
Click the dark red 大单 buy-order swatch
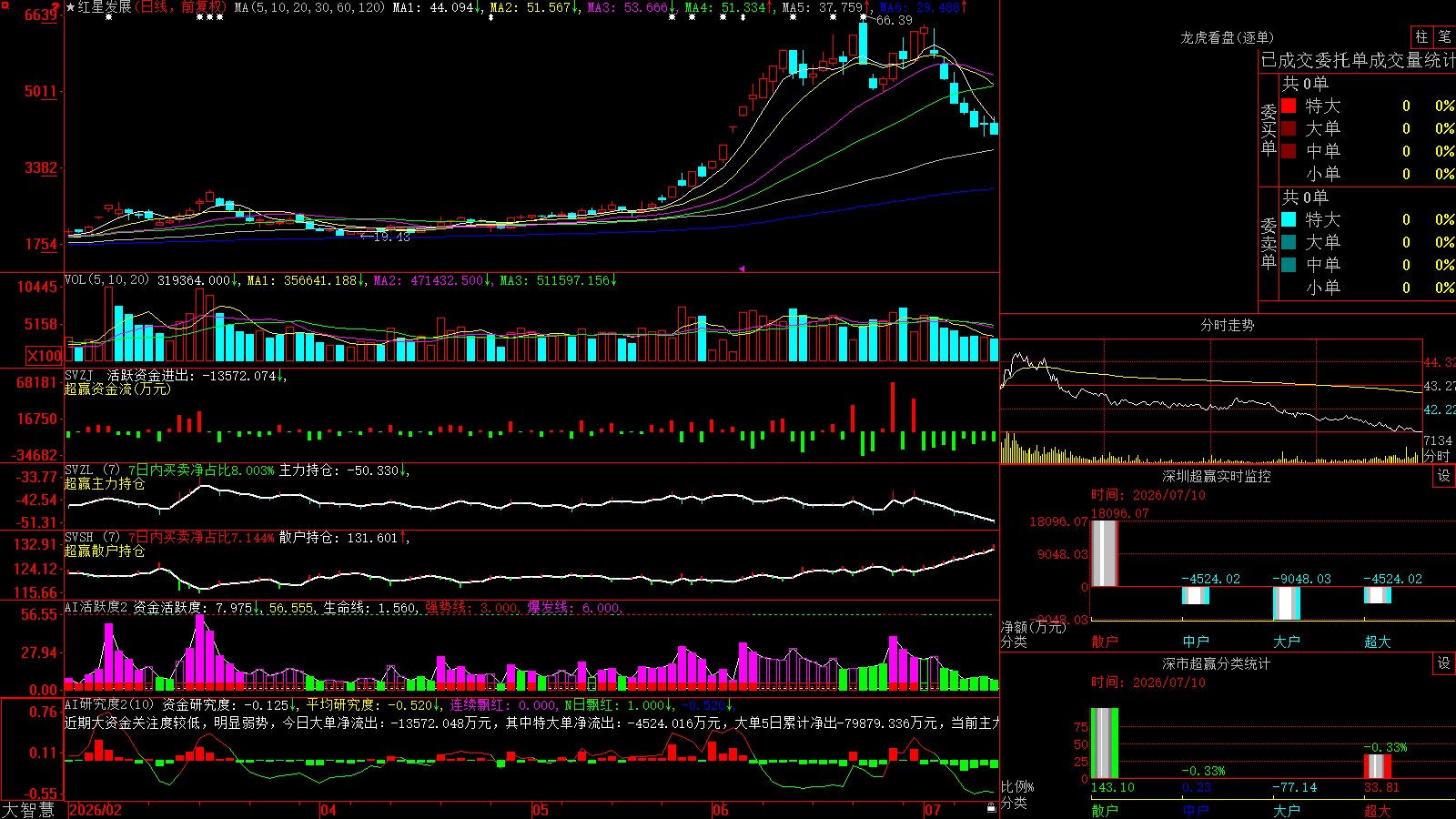coord(1289,128)
